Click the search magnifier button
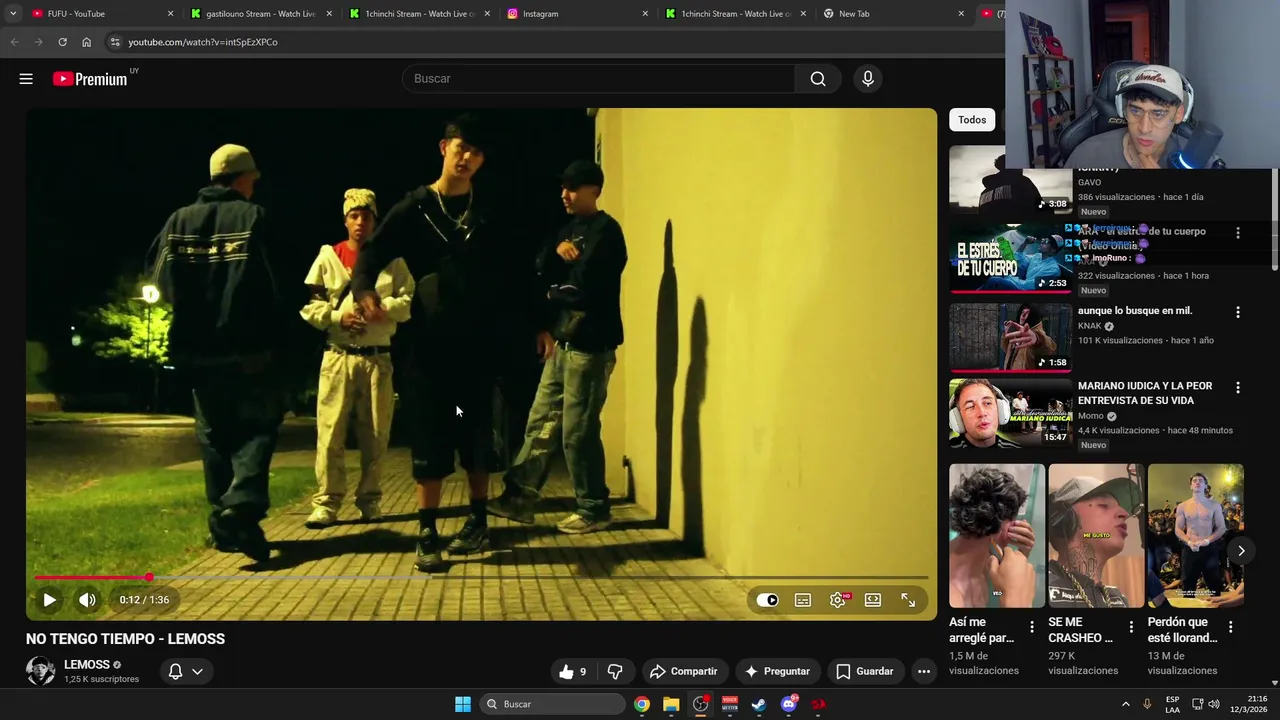Image resolution: width=1280 pixels, height=720 pixels. (818, 79)
